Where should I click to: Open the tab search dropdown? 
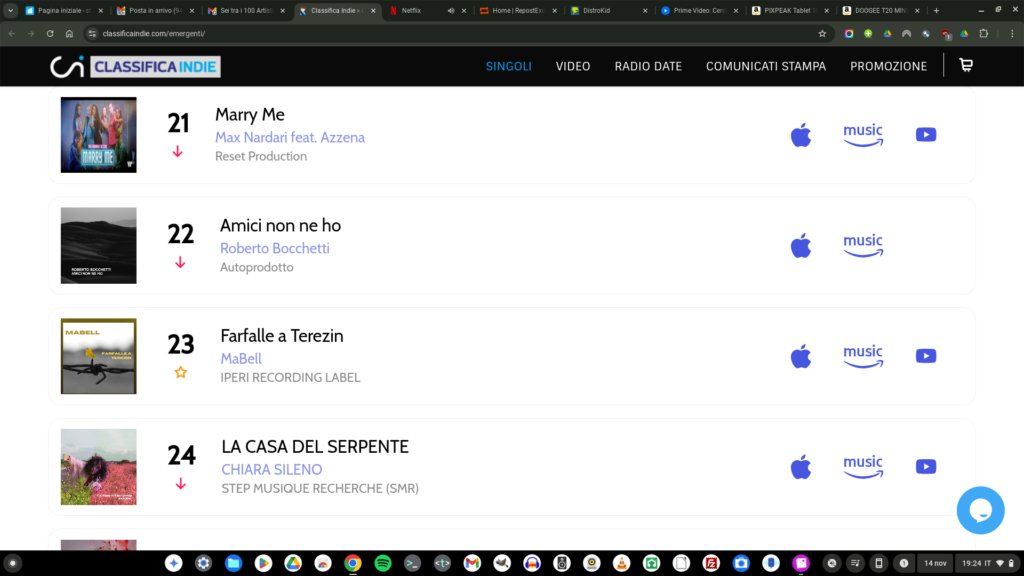click(10, 10)
